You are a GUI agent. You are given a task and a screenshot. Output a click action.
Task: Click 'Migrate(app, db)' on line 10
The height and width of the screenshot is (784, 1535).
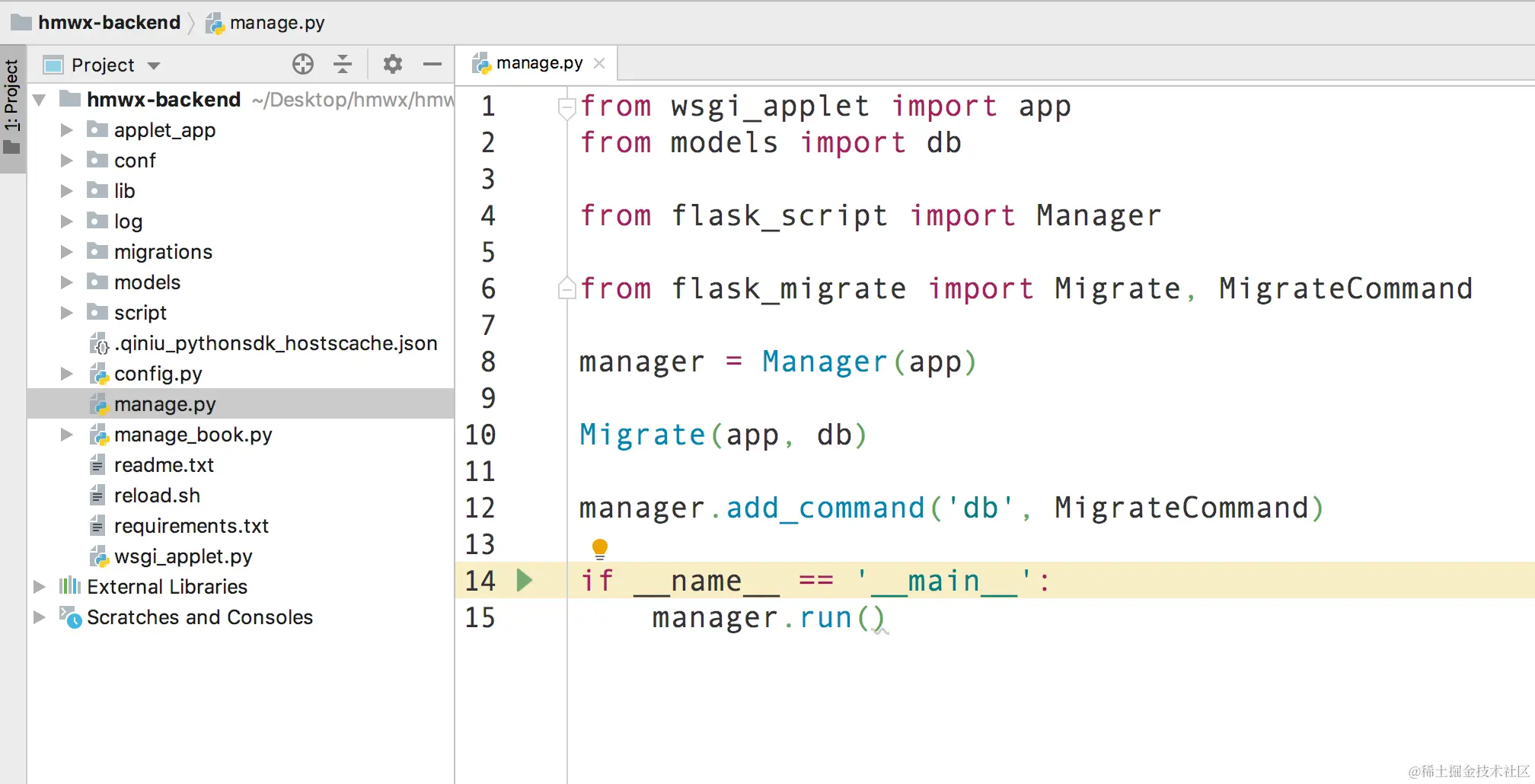723,435
